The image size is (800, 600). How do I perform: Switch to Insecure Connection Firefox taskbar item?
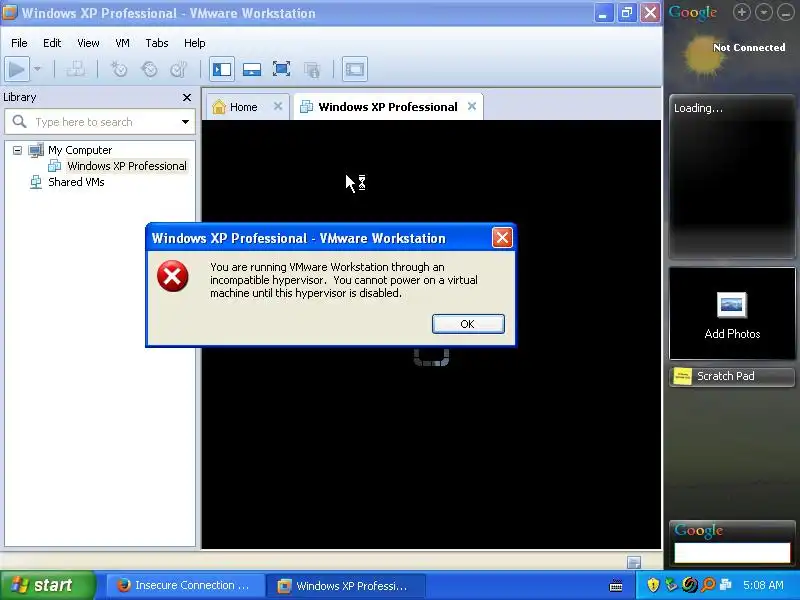[186, 585]
